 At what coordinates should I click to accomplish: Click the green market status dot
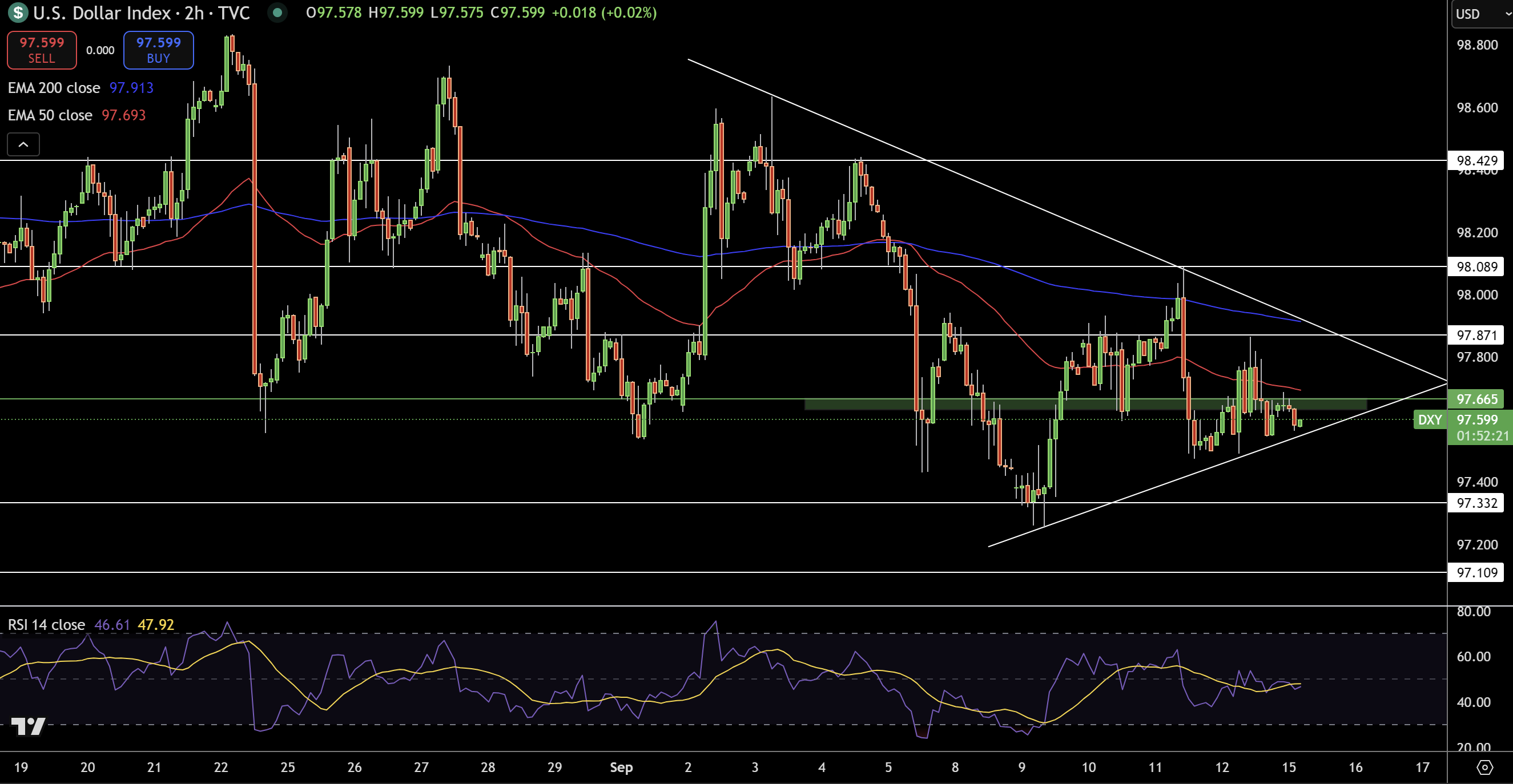277,13
